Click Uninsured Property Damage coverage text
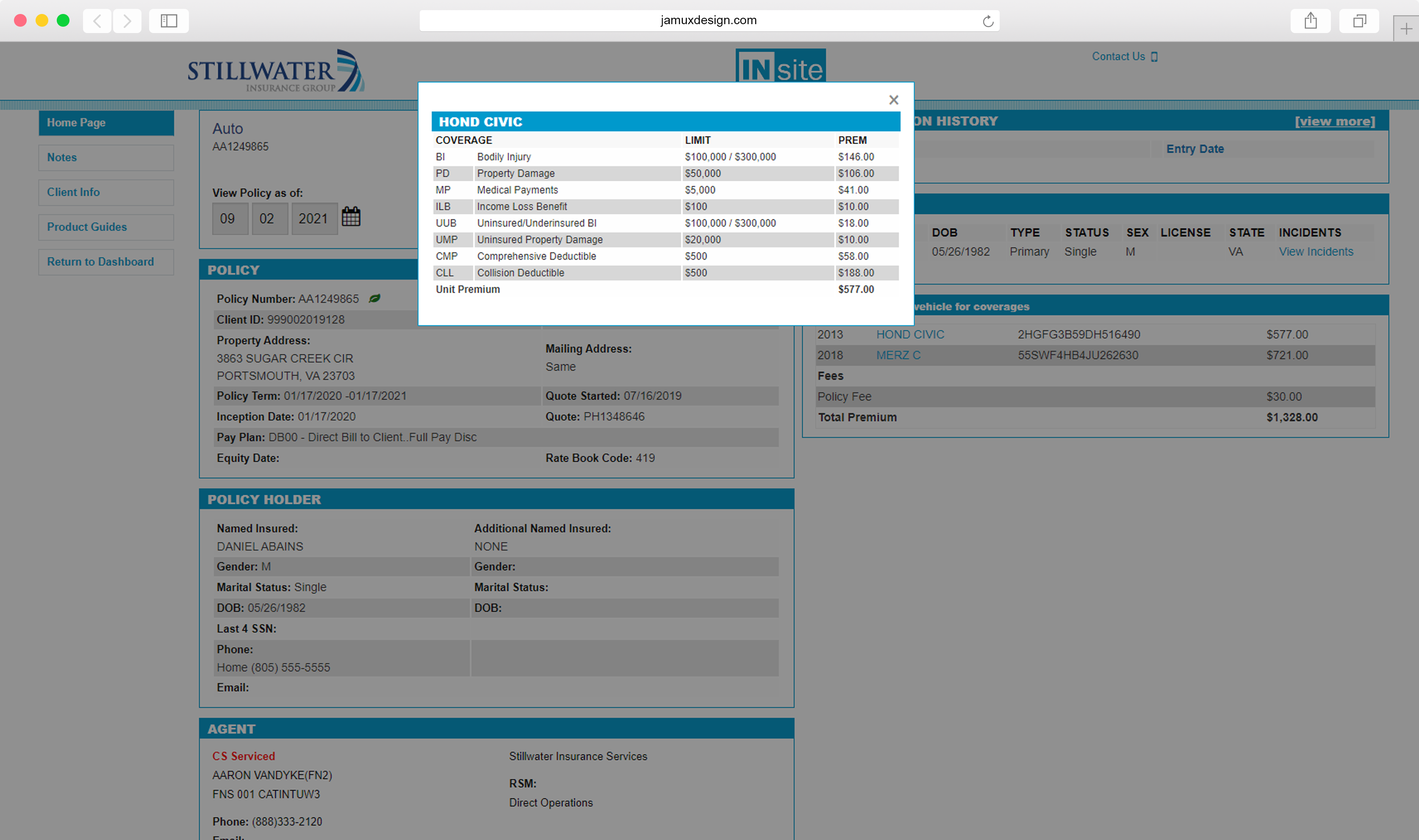 pyautogui.click(x=539, y=240)
